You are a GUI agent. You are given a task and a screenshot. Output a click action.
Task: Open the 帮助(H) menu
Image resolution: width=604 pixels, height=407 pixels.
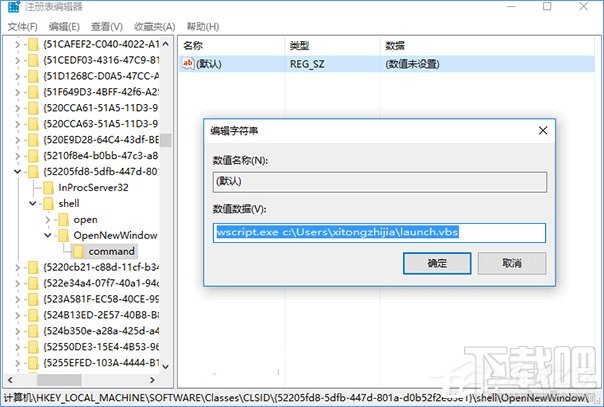tap(203, 27)
